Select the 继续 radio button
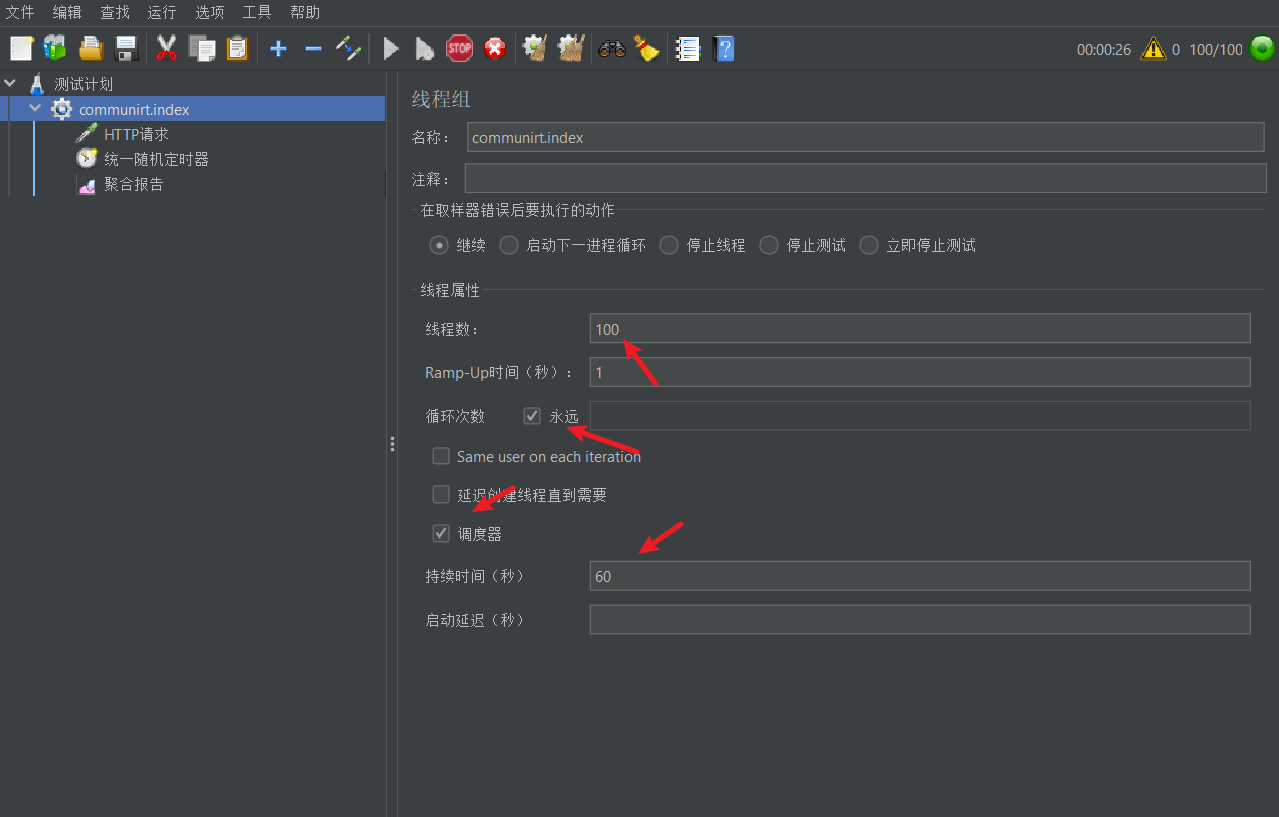The width and height of the screenshot is (1279, 817). [x=438, y=245]
